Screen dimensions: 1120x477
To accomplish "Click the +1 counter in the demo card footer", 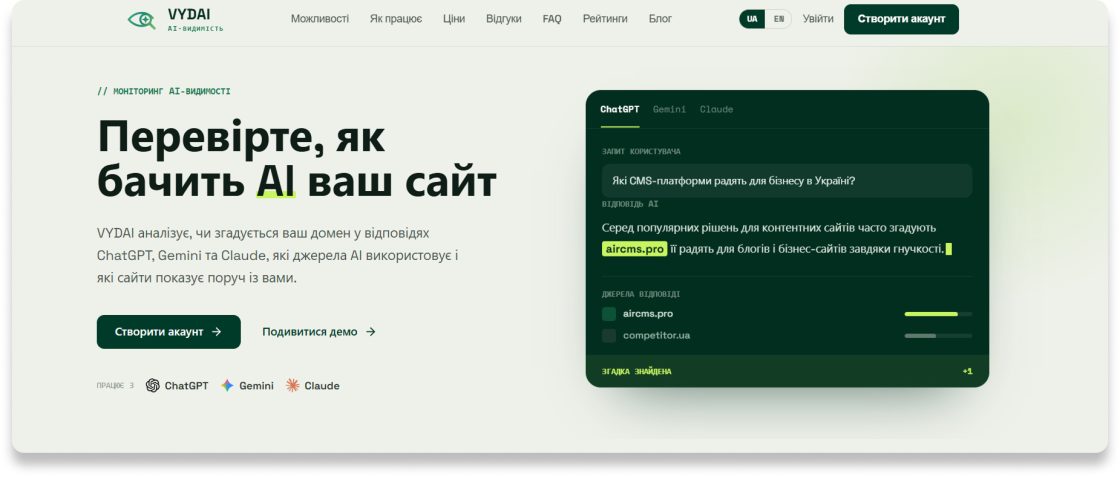I will (967, 372).
